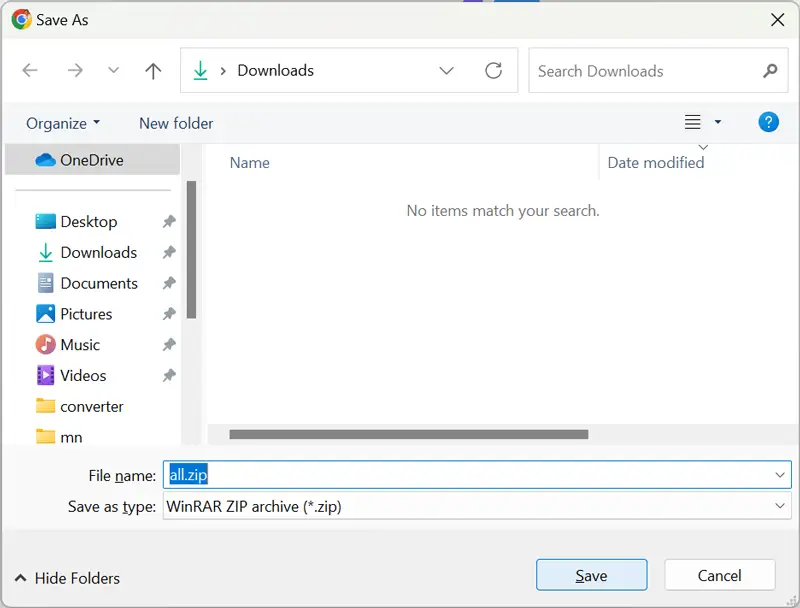Click the blue Help question mark icon
This screenshot has width=800, height=608.
768,122
